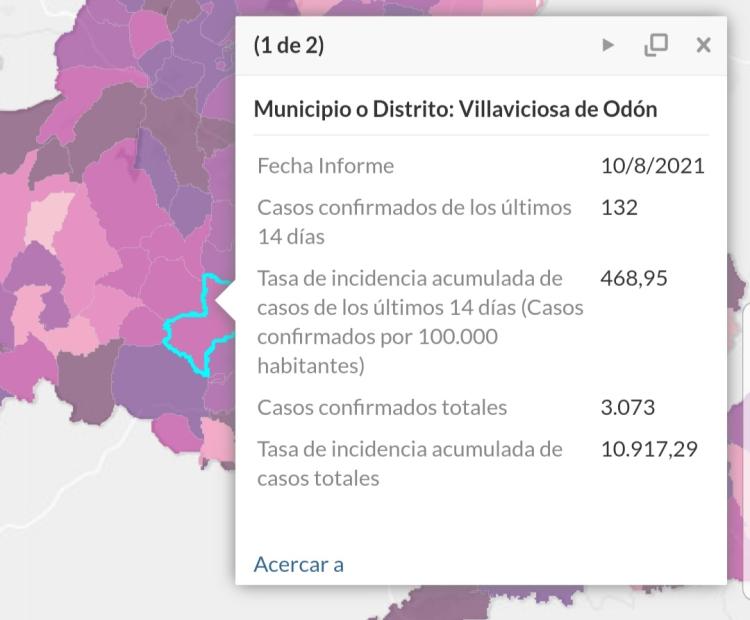Open the 'Acercar a' zoom link

(x=298, y=565)
